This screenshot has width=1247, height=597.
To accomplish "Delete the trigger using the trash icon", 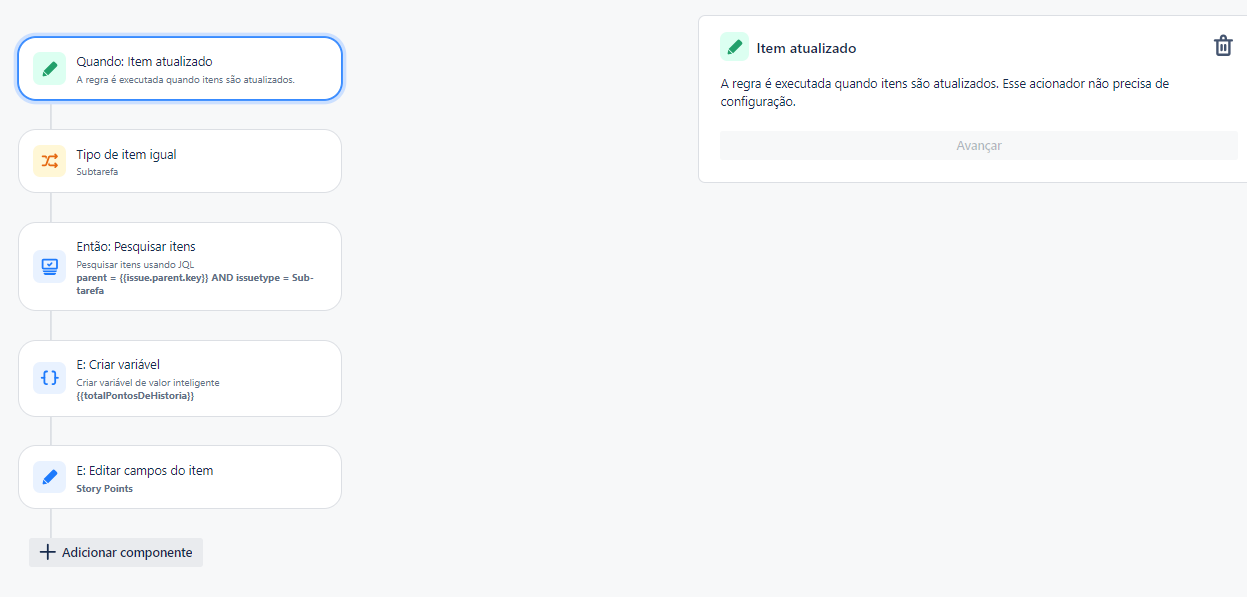I will (x=1223, y=46).
